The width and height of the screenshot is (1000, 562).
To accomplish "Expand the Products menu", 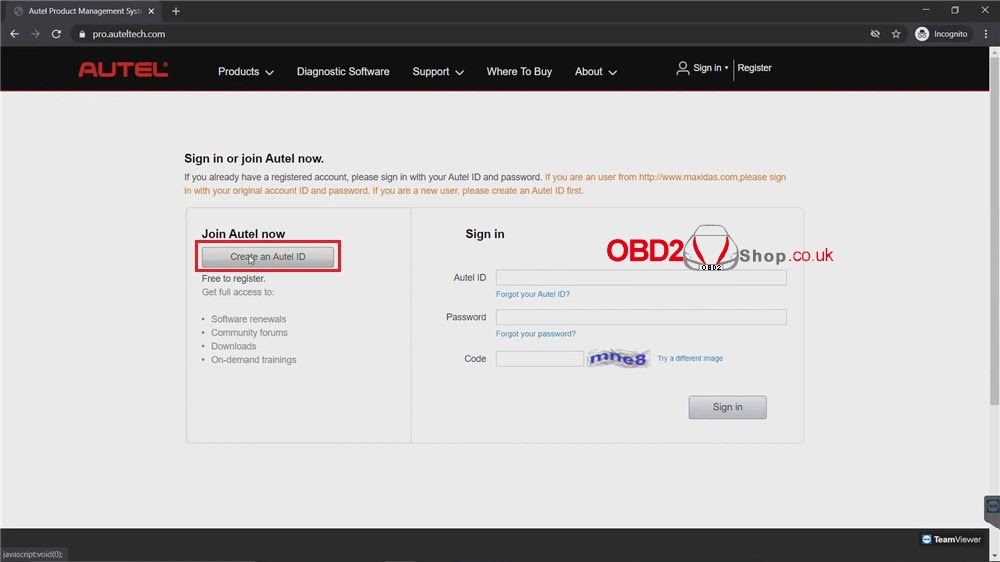I will point(246,71).
